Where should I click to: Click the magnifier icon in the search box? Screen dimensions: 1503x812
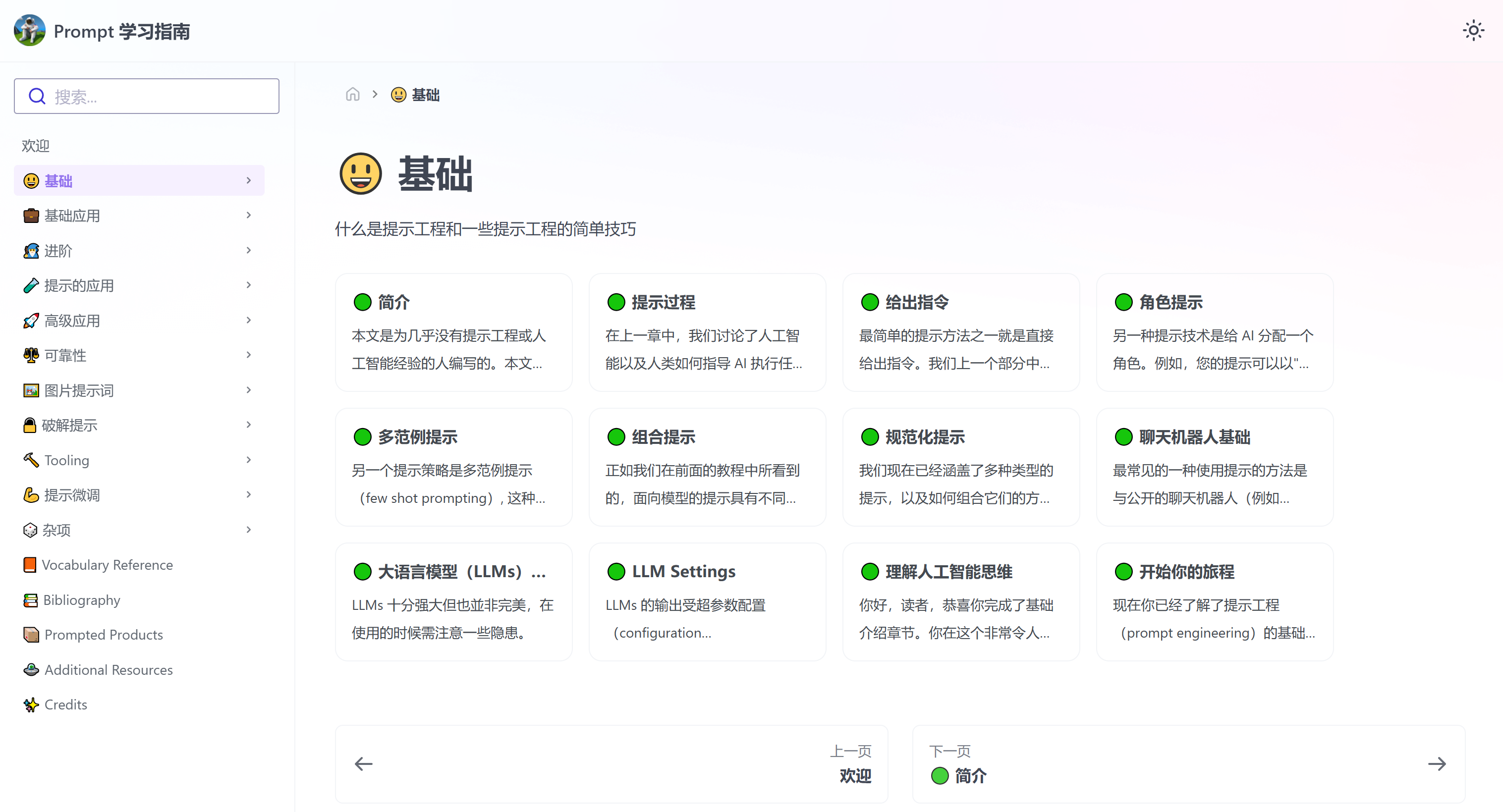click(37, 96)
